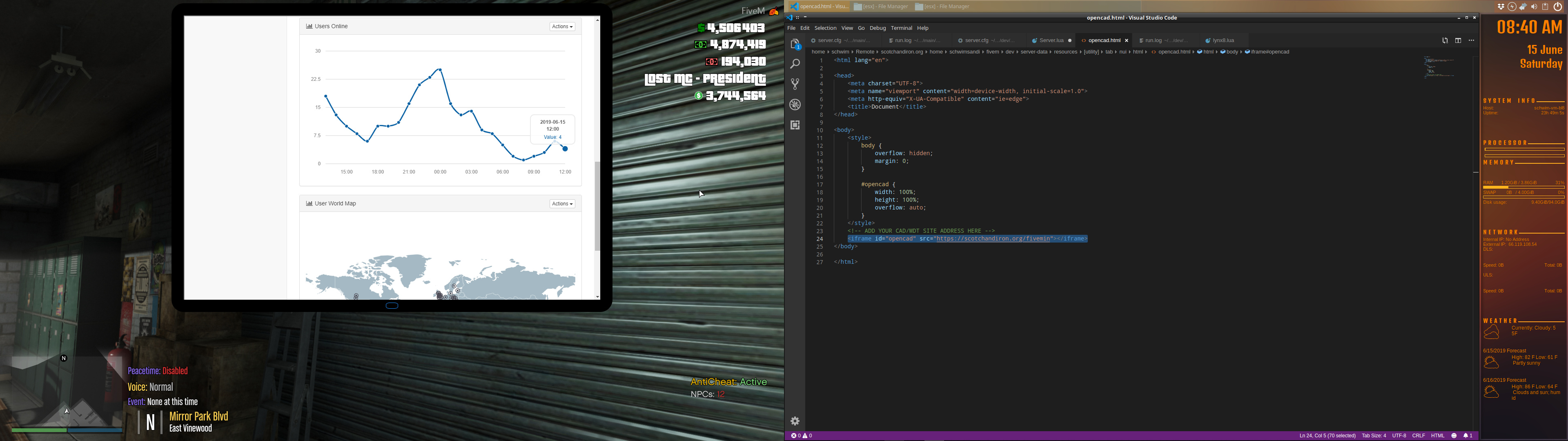Change line endings by clicking CRLF

pyautogui.click(x=1418, y=436)
